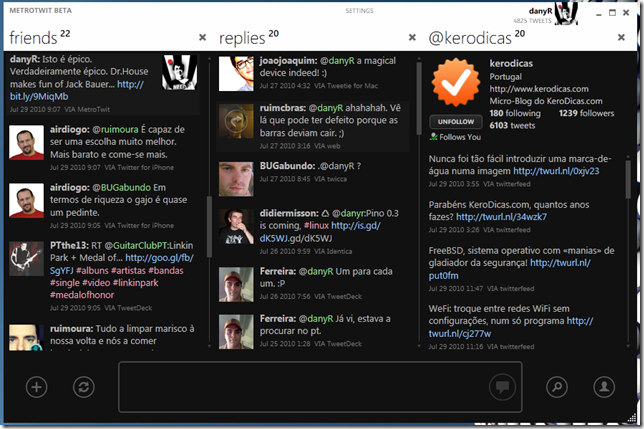Open @GuitarClubPT mention in PTthe13 tweet
This screenshot has height=429, width=644.
[136, 245]
